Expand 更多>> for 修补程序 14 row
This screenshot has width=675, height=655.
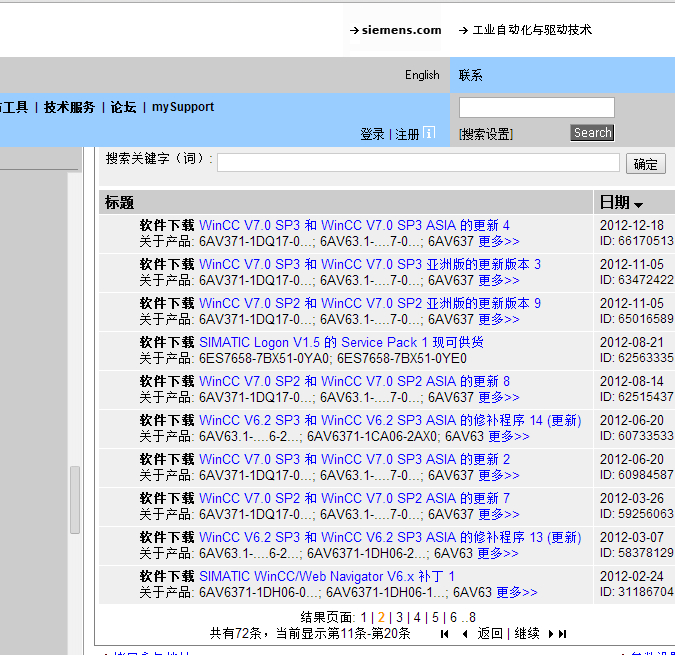[x=508, y=436]
